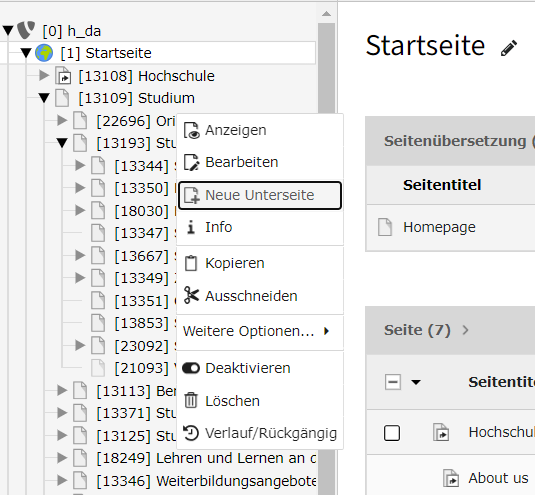Screen dimensions: 535x495
Task: Choose Neue Unterseite from context menu
Action: [x=260, y=195]
